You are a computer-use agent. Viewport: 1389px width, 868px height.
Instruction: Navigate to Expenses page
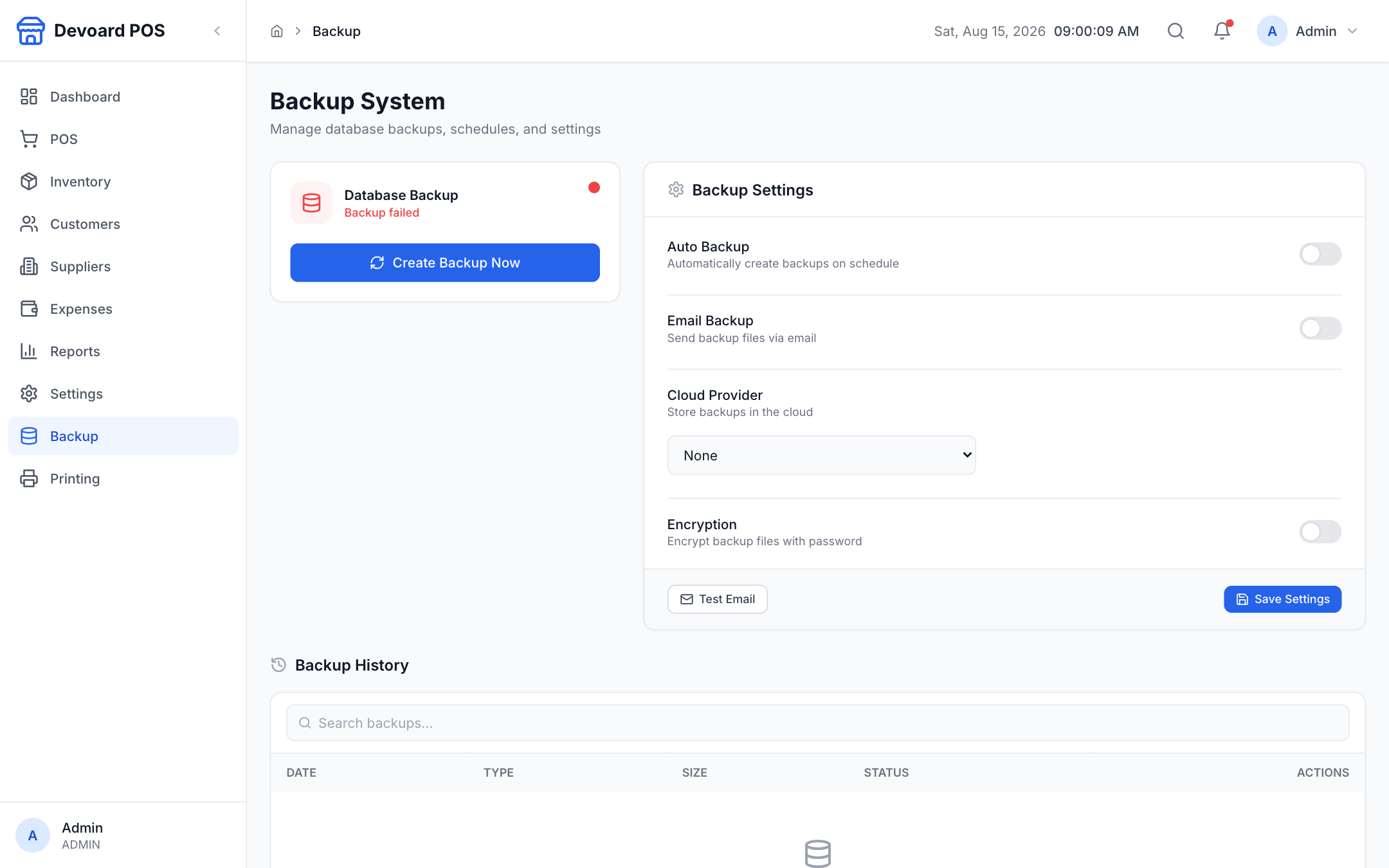[123, 309]
